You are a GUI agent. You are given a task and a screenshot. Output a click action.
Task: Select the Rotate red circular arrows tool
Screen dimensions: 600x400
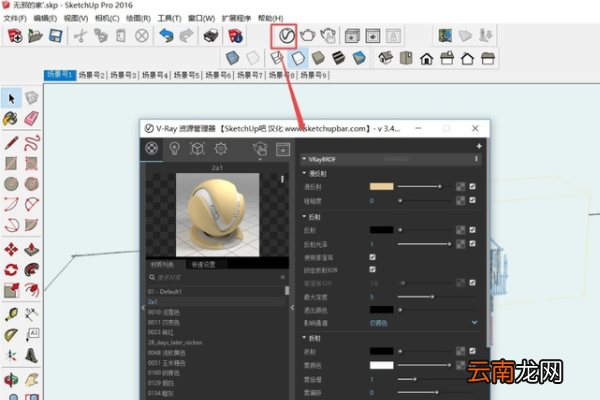click(x=11, y=269)
